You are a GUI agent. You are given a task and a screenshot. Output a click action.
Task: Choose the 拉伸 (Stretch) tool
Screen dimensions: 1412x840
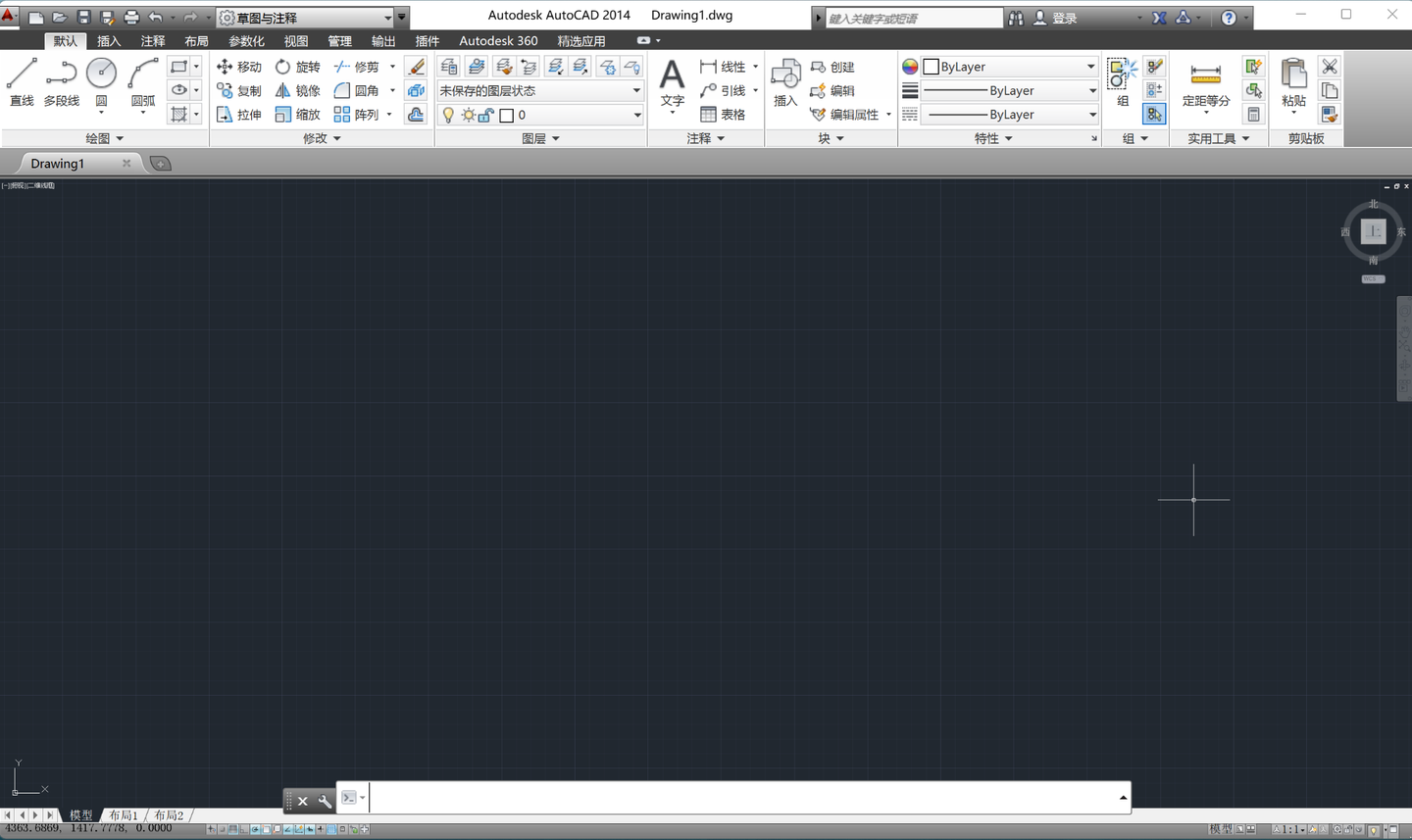tap(238, 115)
